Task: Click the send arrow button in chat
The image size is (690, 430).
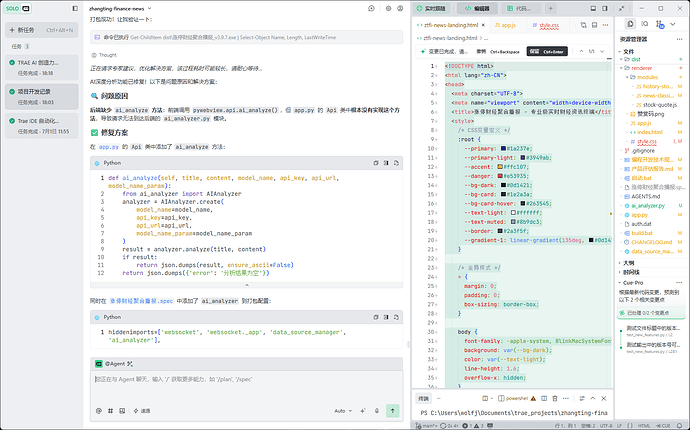Action: 393,411
